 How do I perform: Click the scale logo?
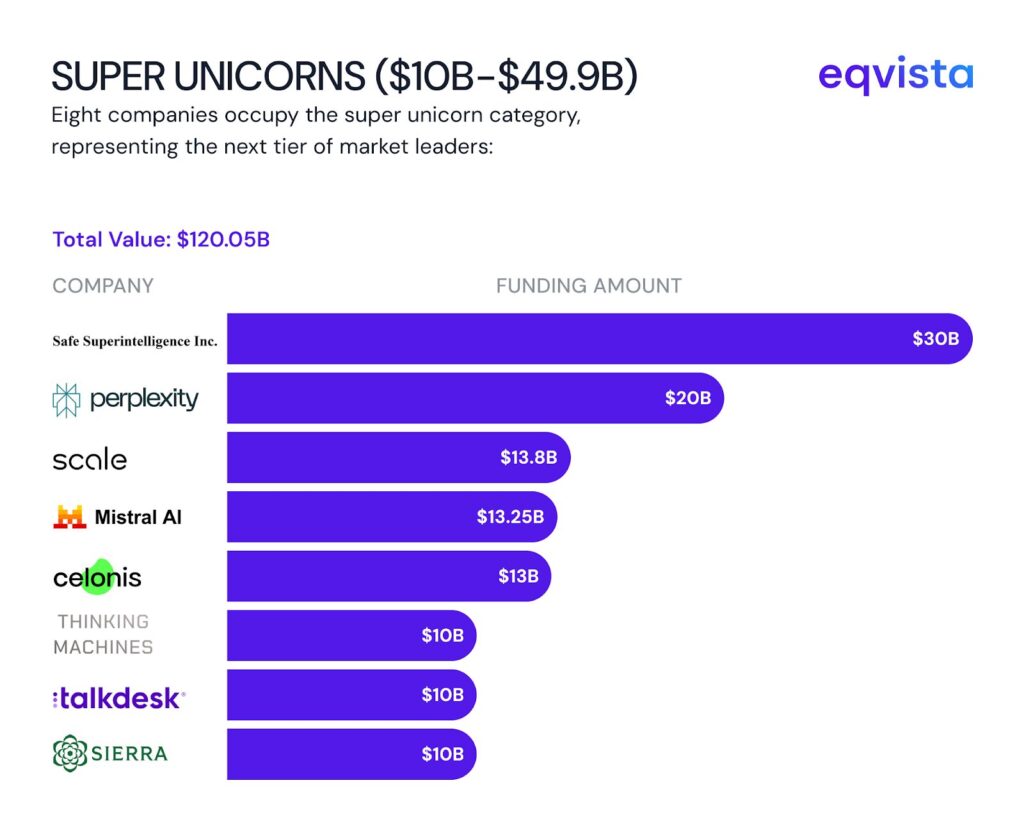tap(90, 460)
